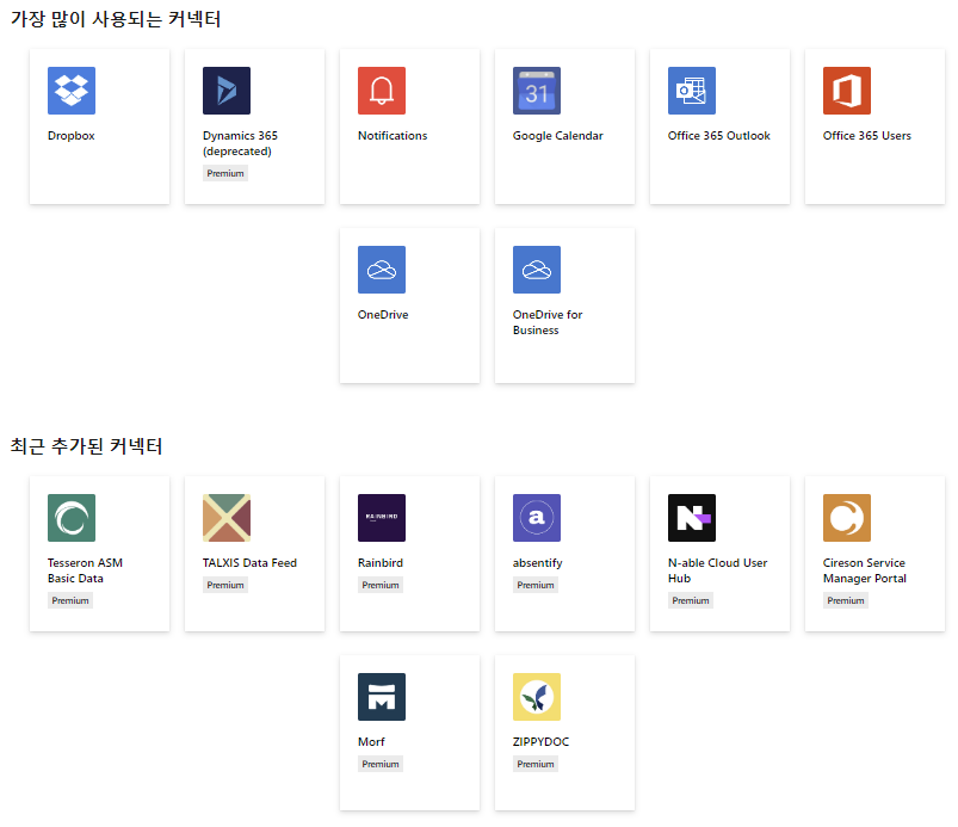This screenshot has height=827, width=958.
Task: Click the Premium badge on Tesseron ASM card
Action: click(70, 600)
